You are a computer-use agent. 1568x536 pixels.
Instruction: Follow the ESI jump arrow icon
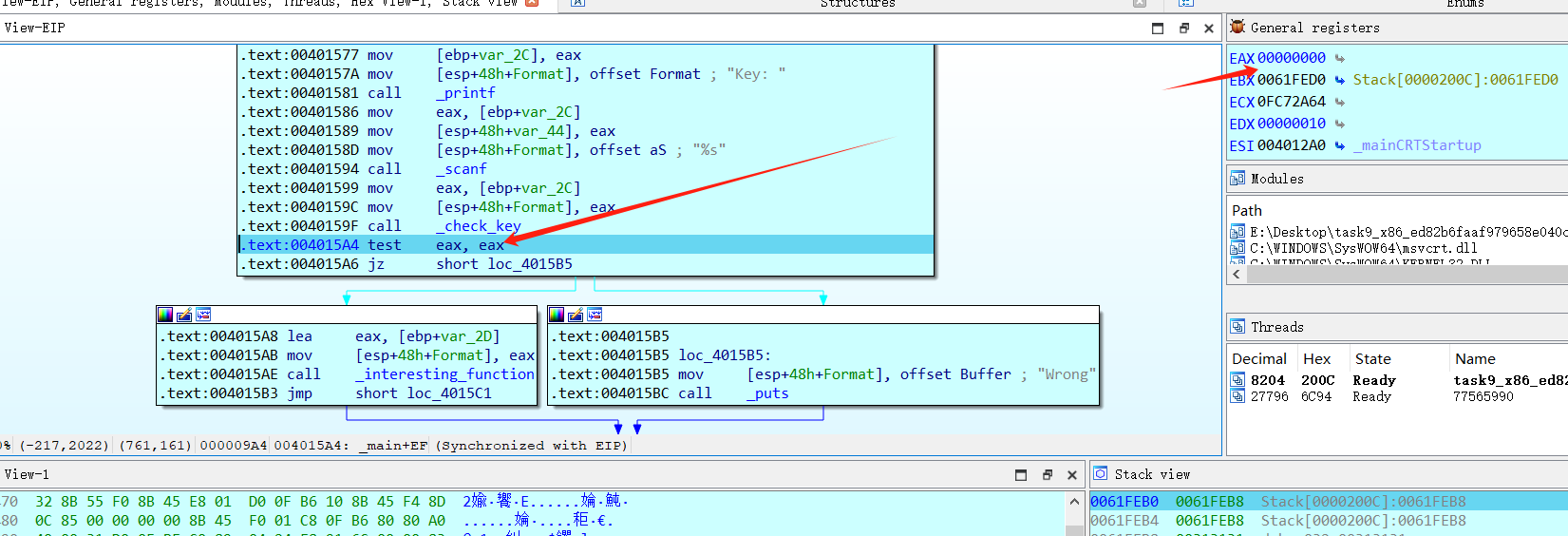coord(1340,145)
